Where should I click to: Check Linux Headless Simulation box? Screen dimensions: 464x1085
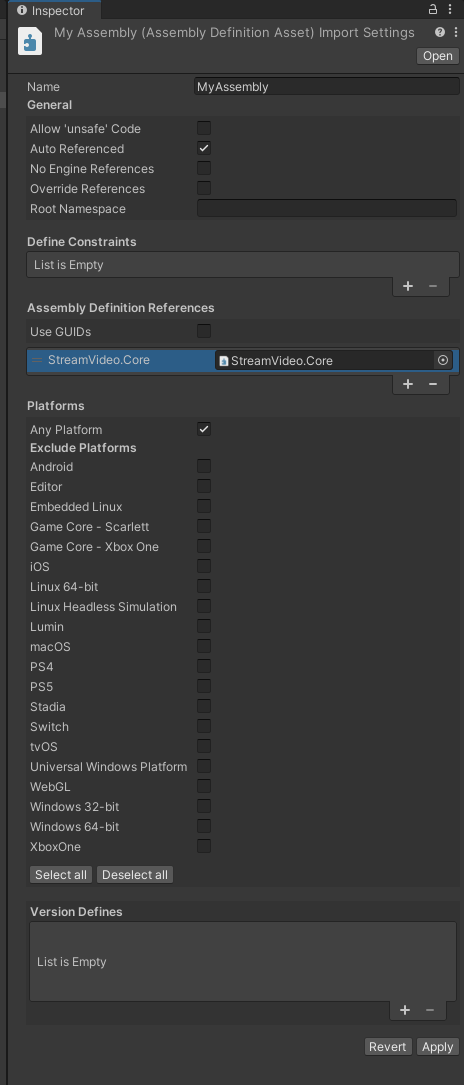204,606
